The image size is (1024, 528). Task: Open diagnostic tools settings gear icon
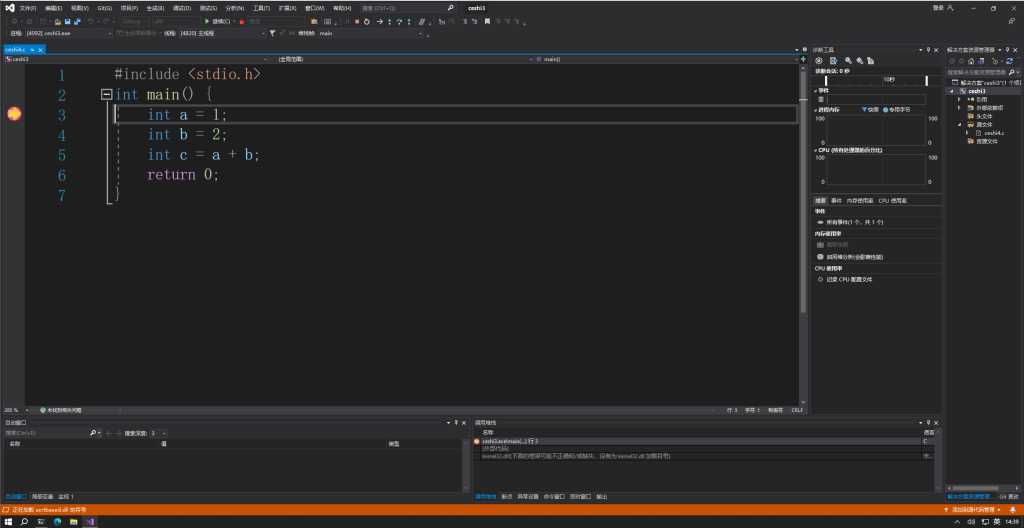[x=819, y=61]
